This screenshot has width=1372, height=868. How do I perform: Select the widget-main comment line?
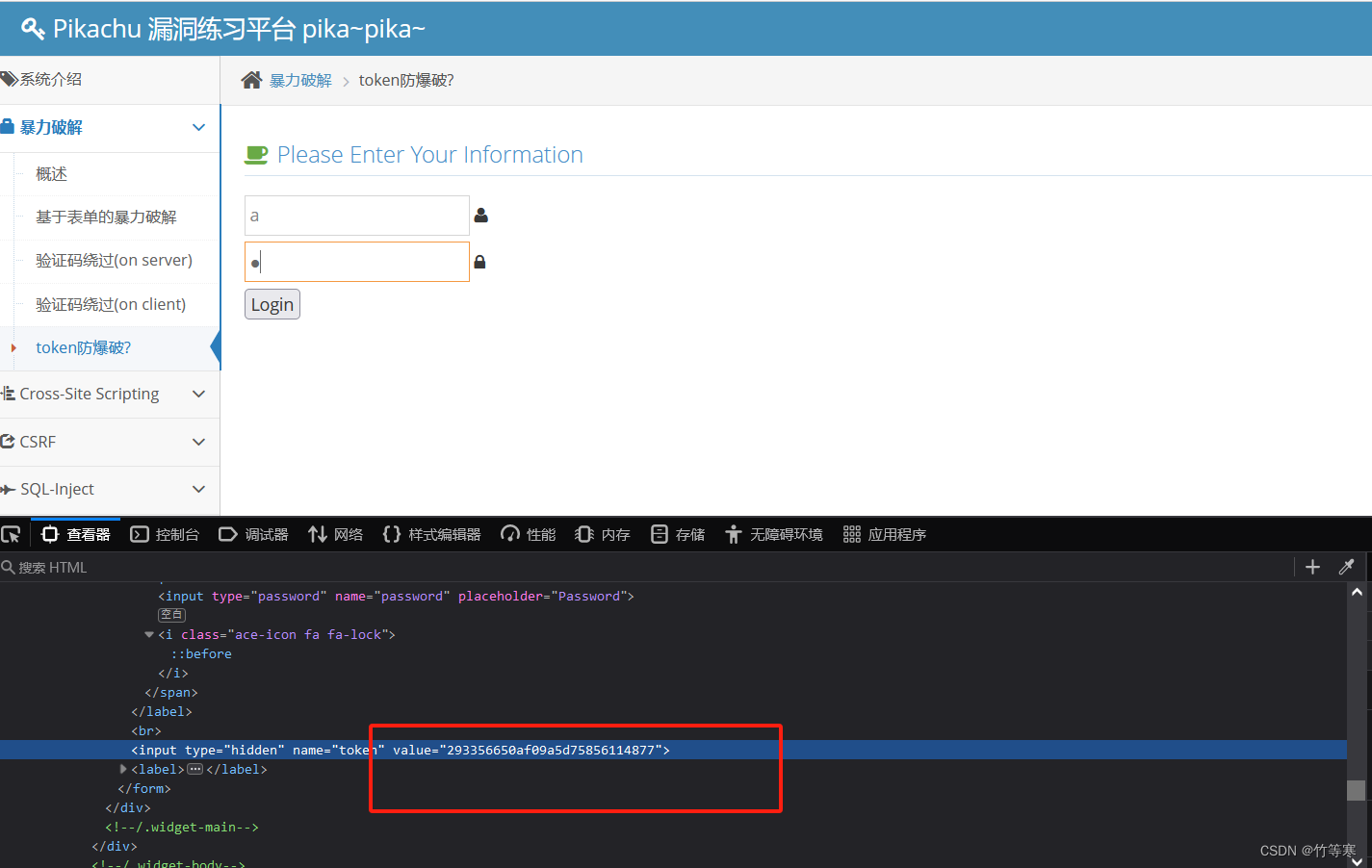[182, 827]
